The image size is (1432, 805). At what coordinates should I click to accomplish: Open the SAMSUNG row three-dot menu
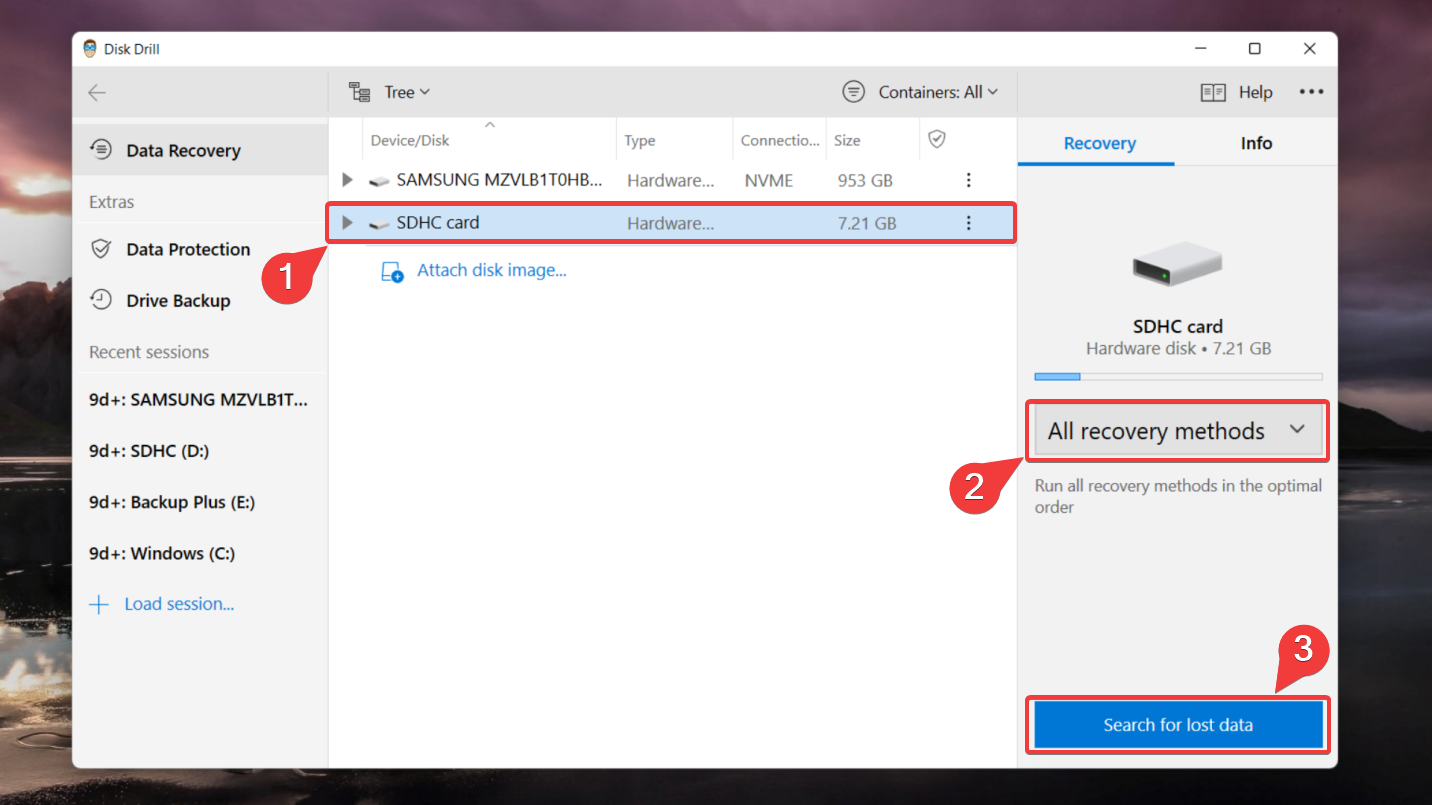click(x=968, y=180)
